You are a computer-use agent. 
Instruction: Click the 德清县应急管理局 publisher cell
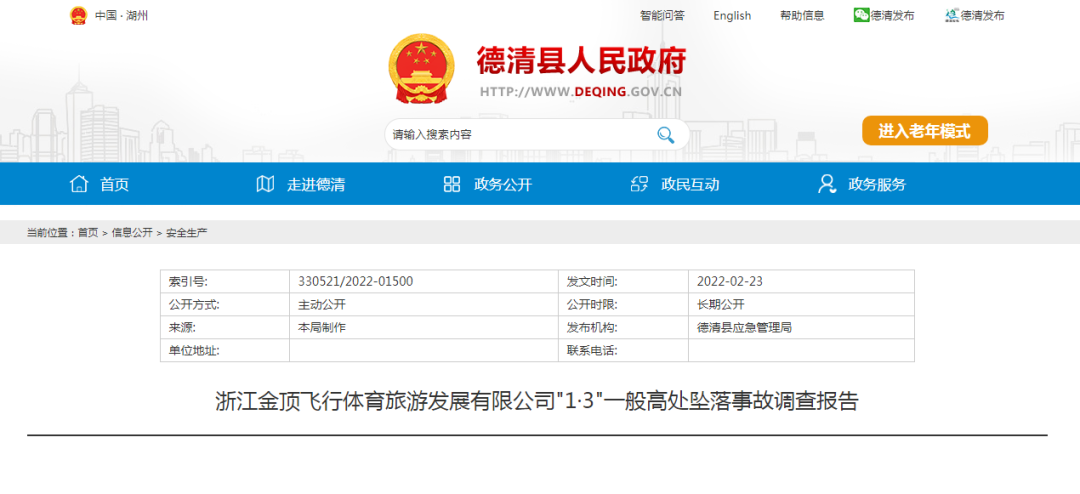[x=801, y=327]
